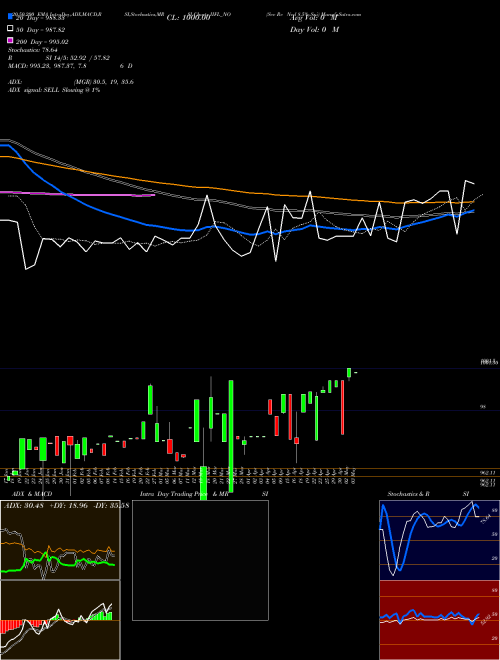The width and height of the screenshot is (500, 660).
Task: Click the 'CL: 1000.00' closing price text
Action: coord(188,18)
